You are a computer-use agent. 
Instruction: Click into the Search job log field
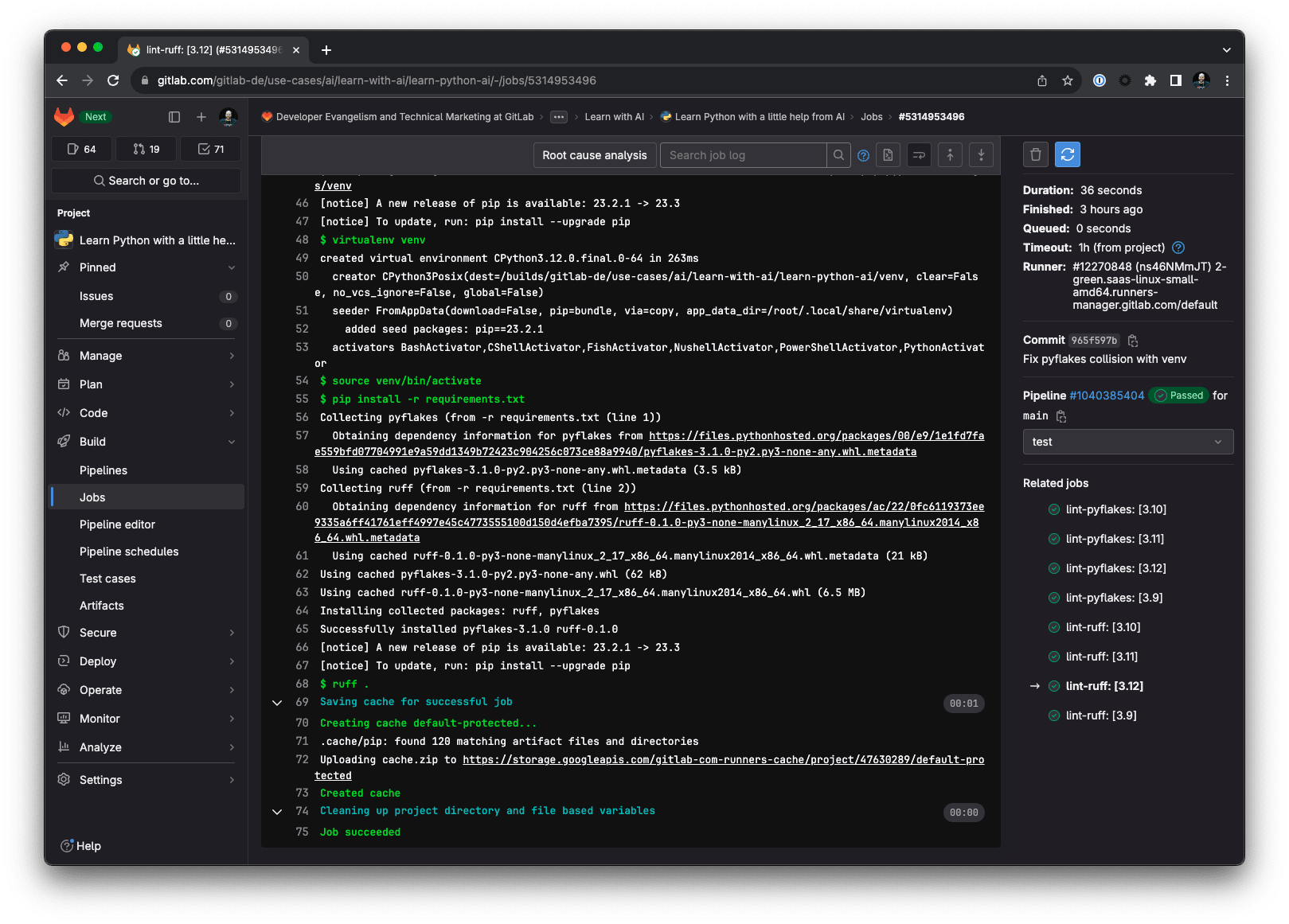[744, 155]
